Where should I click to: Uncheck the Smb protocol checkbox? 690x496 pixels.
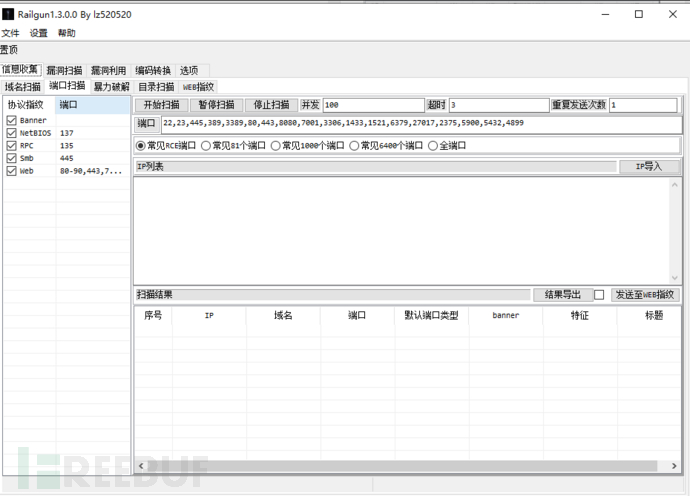point(12,158)
